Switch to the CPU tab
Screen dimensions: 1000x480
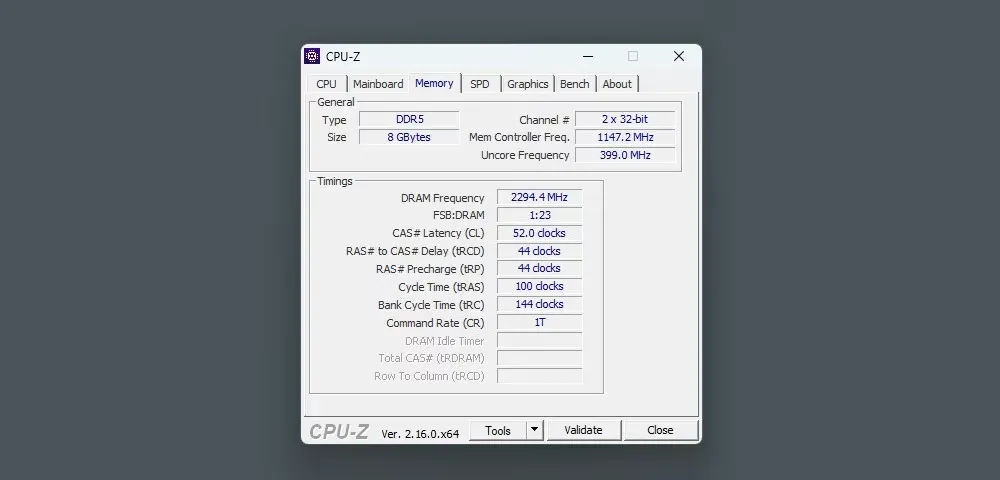click(x=326, y=84)
